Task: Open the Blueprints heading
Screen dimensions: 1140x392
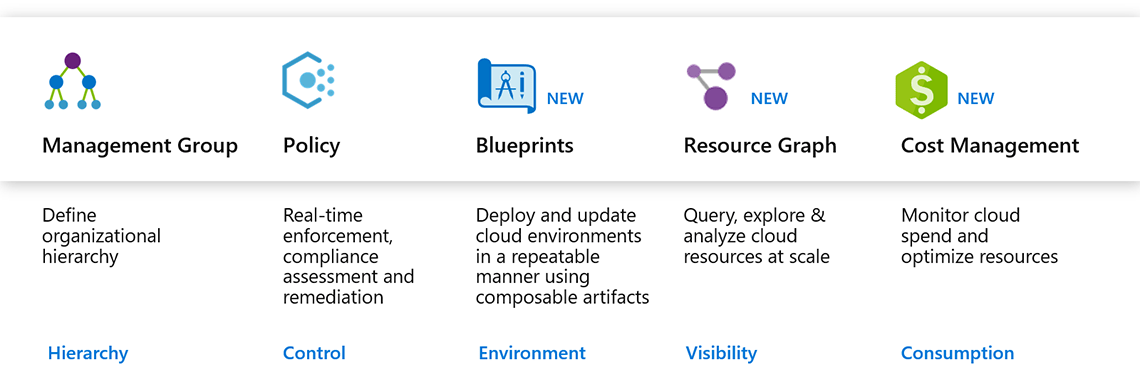Action: point(525,146)
